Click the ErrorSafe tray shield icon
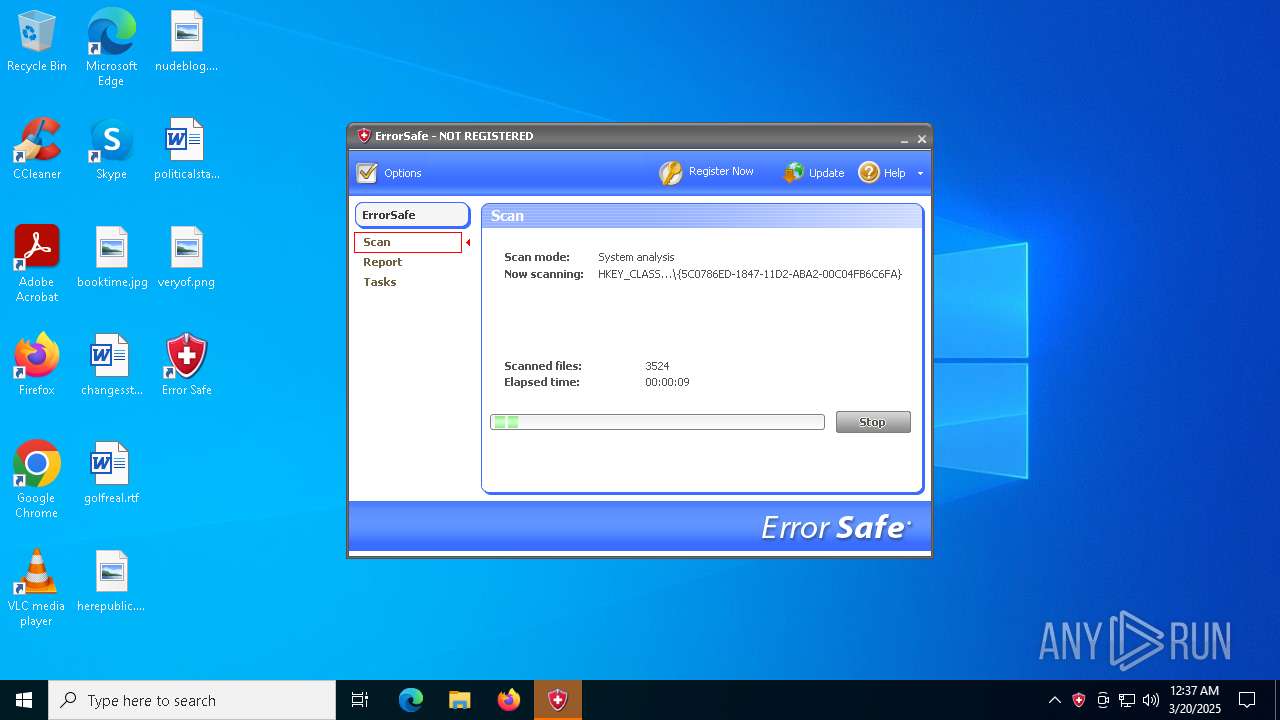Image resolution: width=1280 pixels, height=720 pixels. click(x=1079, y=700)
